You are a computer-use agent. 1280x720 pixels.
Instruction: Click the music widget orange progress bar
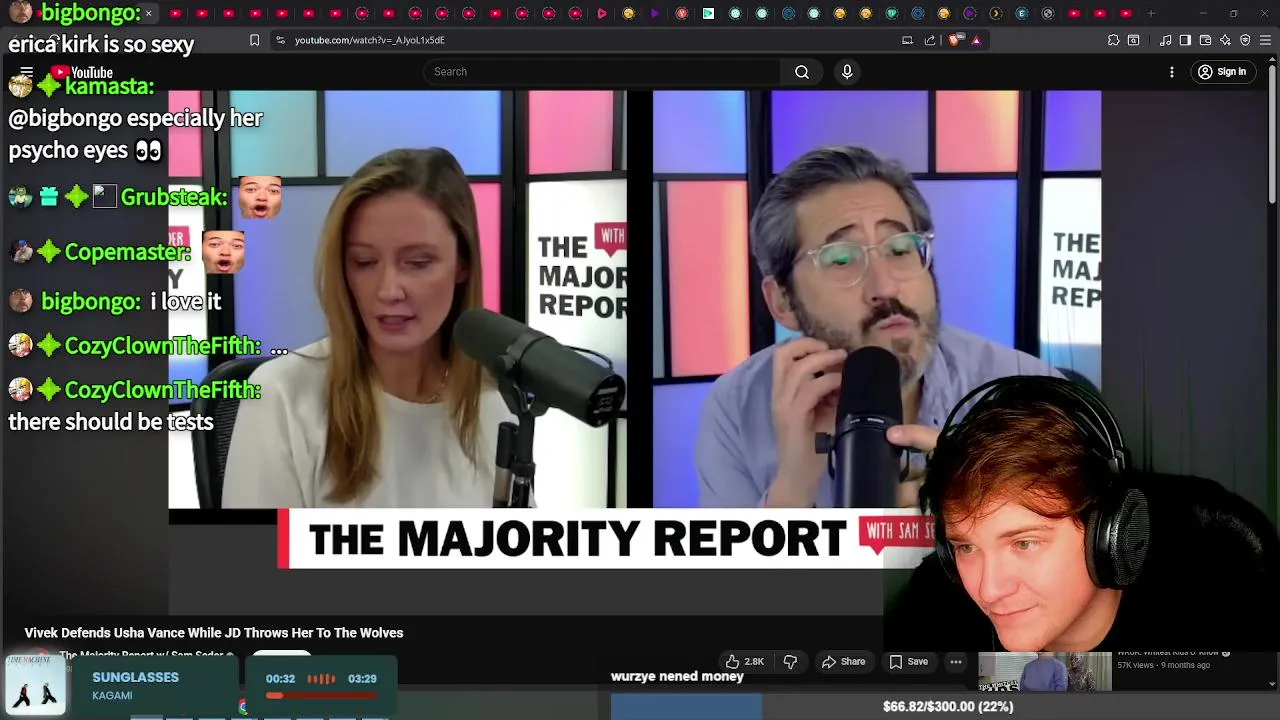[x=320, y=695]
